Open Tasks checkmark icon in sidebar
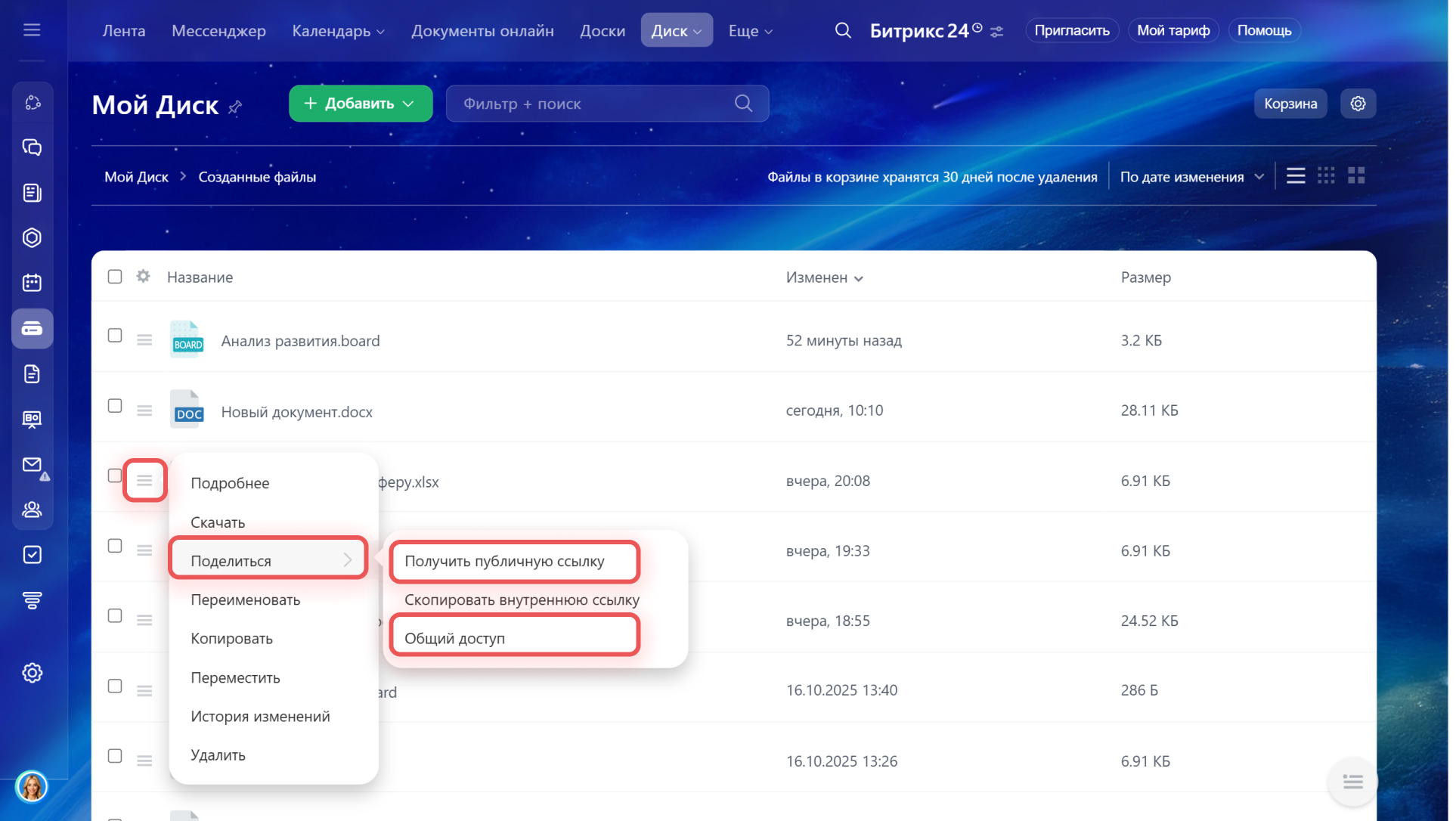This screenshot has width=1456, height=821. click(x=32, y=555)
